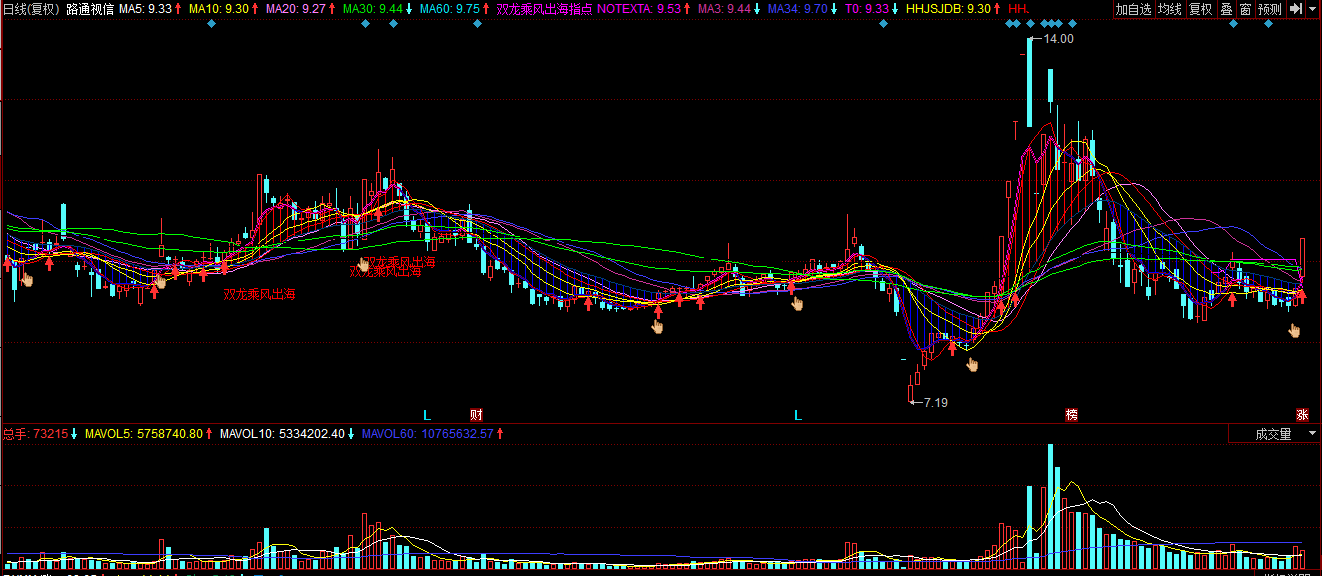The width and height of the screenshot is (1322, 576).
Task: Click the 预测 forecast button
Action: pos(1269,9)
